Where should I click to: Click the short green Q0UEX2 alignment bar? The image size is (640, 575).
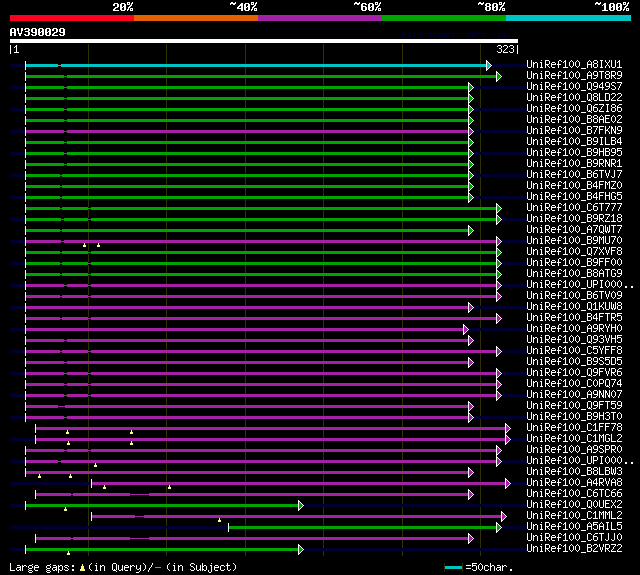(162, 506)
